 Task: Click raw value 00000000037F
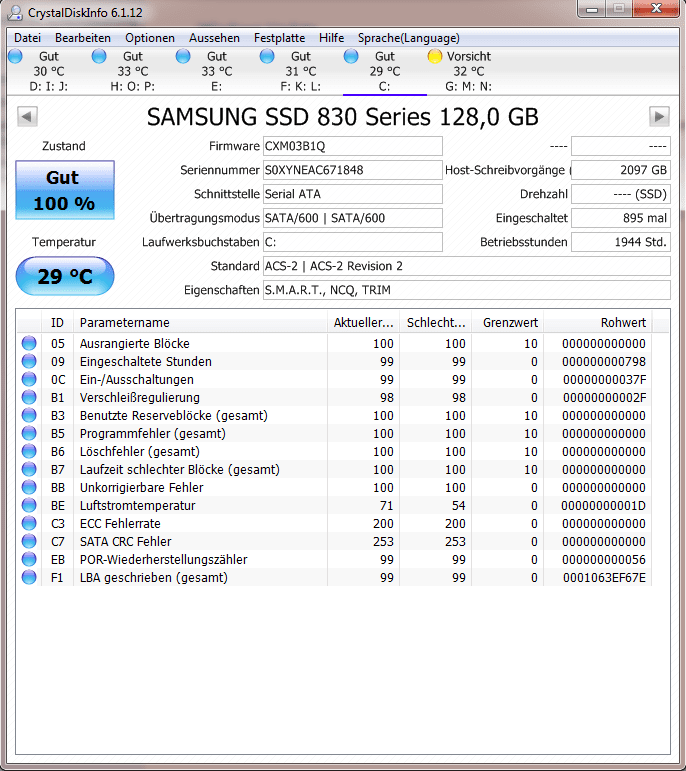coord(604,380)
